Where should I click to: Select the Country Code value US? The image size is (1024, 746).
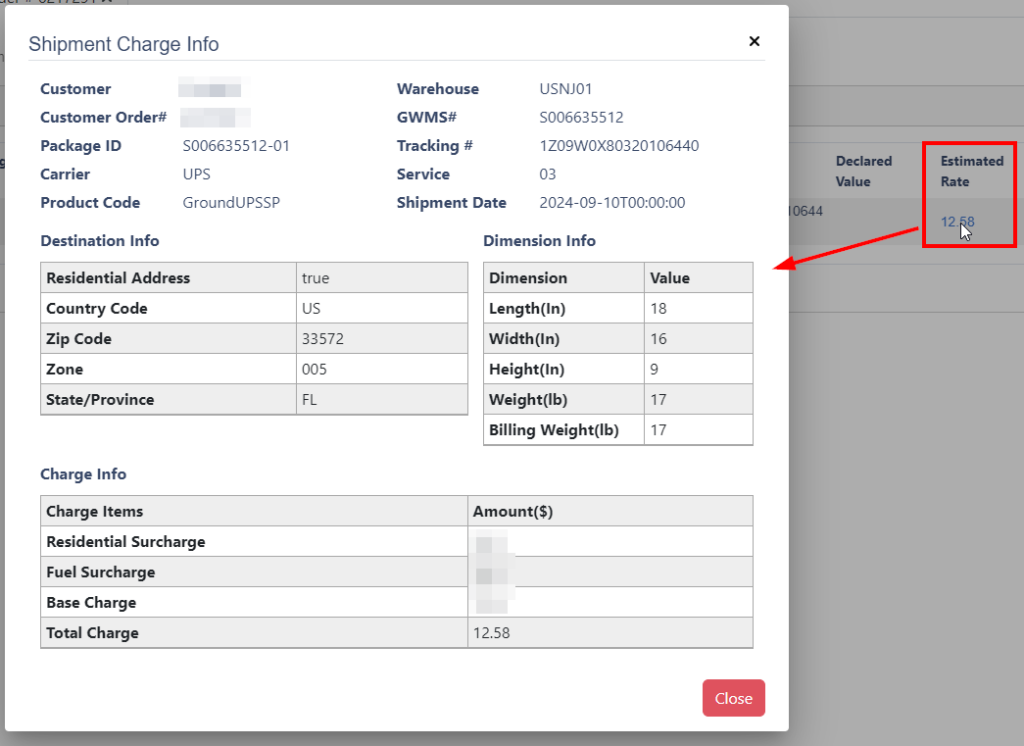(311, 308)
